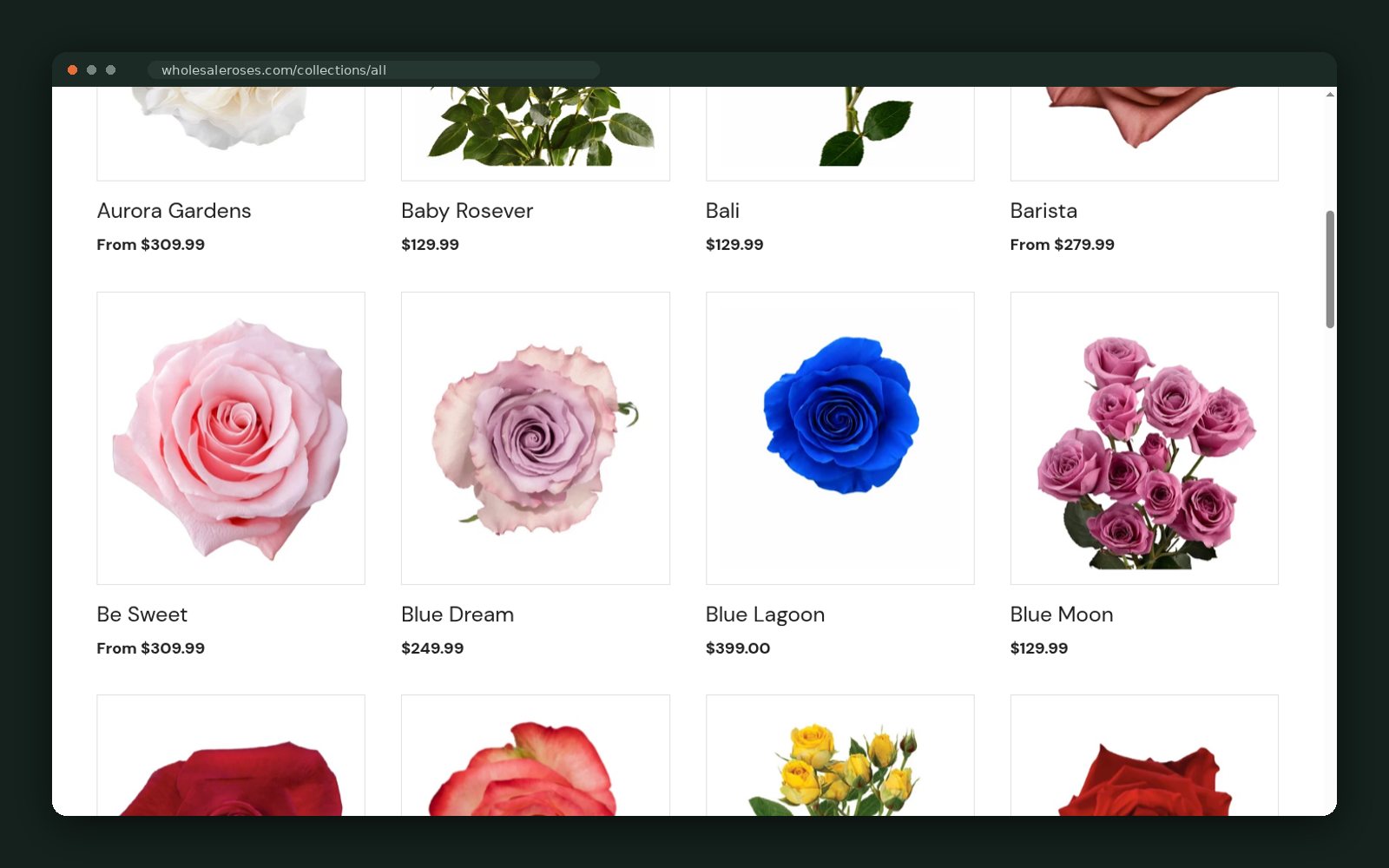The image size is (1389, 868).
Task: Click the yellow spray roses image
Action: coord(840,755)
